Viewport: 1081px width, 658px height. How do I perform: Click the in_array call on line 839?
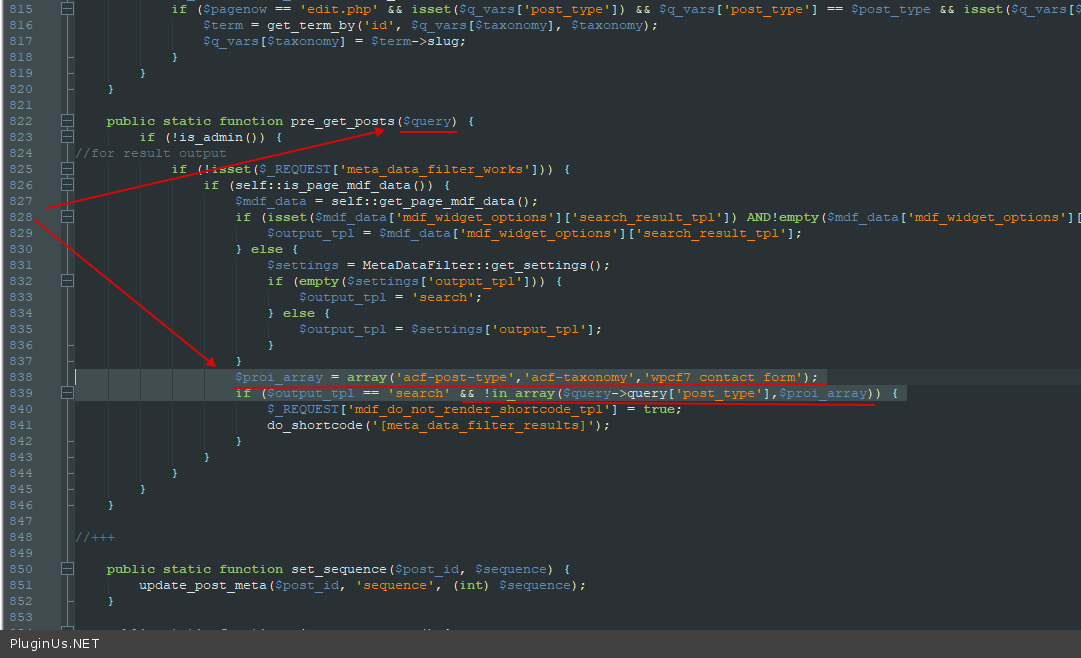point(520,393)
